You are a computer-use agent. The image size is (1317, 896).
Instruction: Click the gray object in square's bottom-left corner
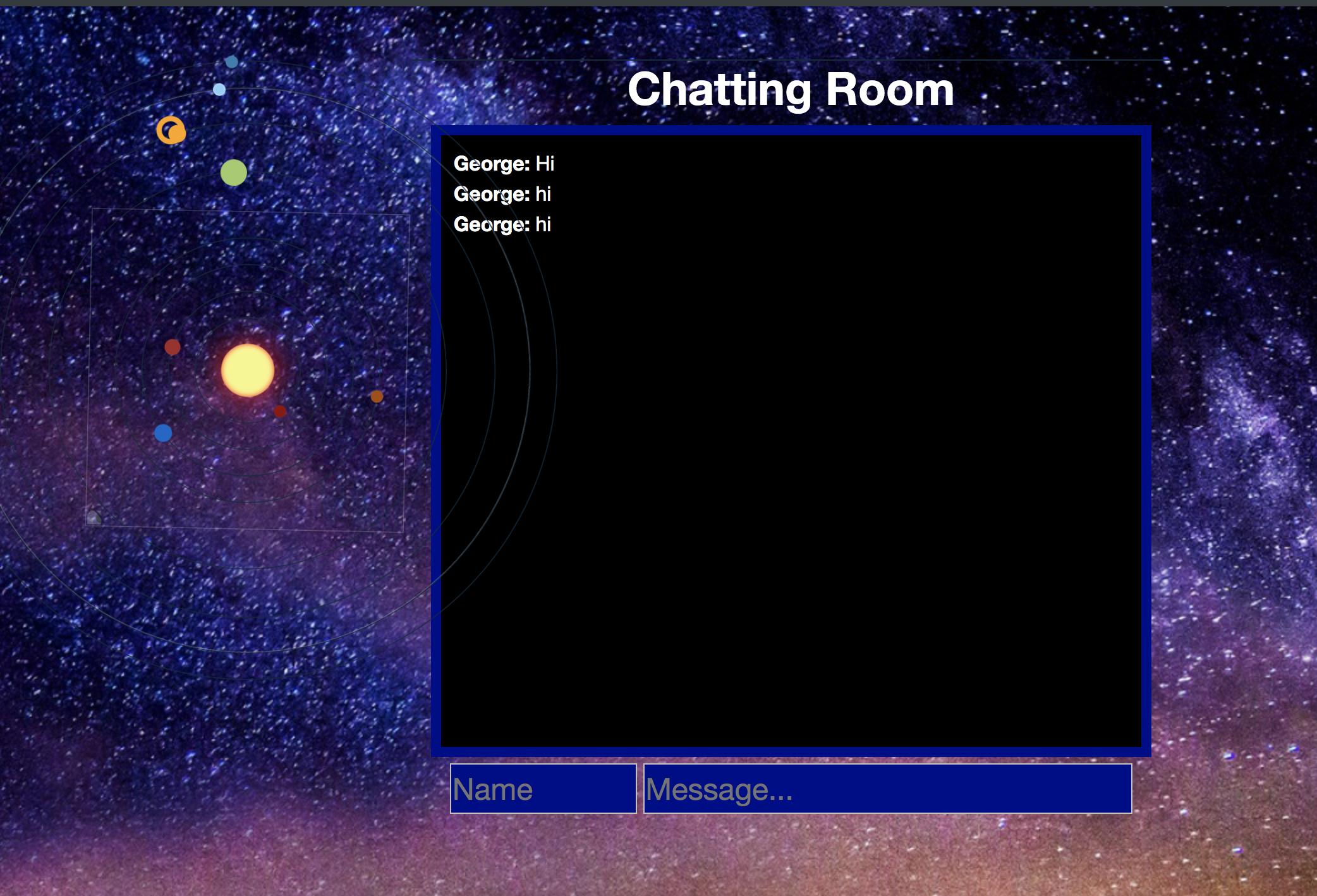tap(94, 518)
